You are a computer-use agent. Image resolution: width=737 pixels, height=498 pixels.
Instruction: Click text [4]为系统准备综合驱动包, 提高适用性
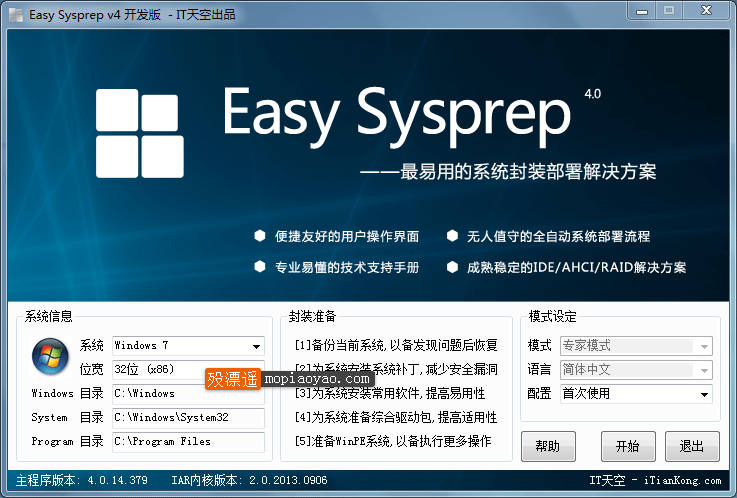pyautogui.click(x=396, y=418)
